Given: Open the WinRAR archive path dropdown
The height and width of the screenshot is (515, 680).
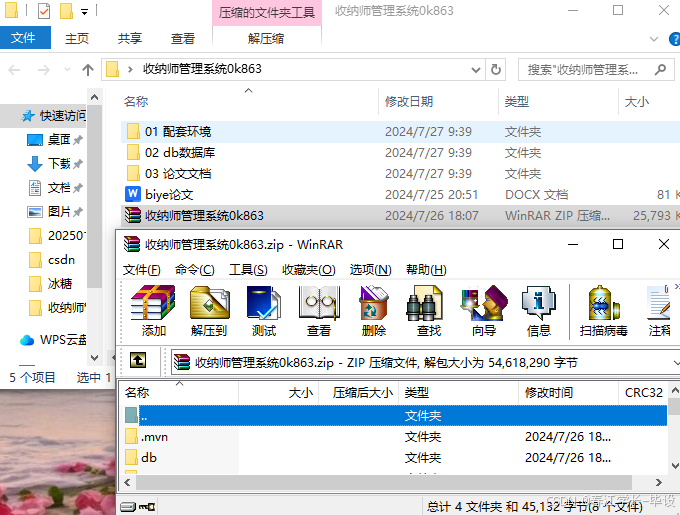Looking at the screenshot, I should click(x=676, y=362).
